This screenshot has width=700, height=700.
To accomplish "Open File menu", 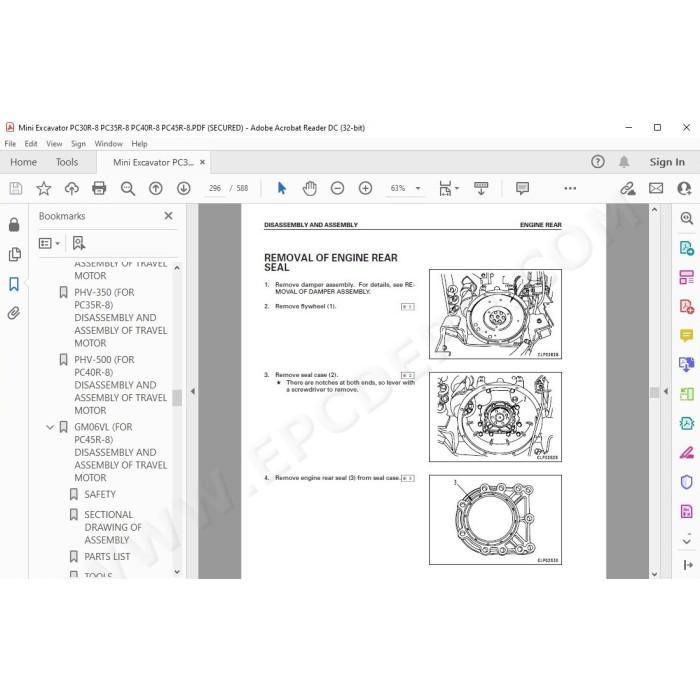I will 10,144.
